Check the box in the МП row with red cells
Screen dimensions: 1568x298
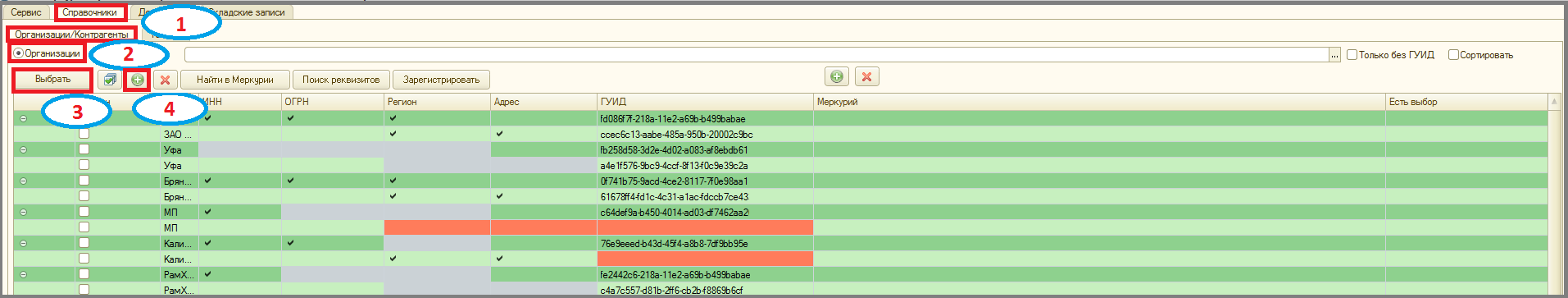point(84,227)
